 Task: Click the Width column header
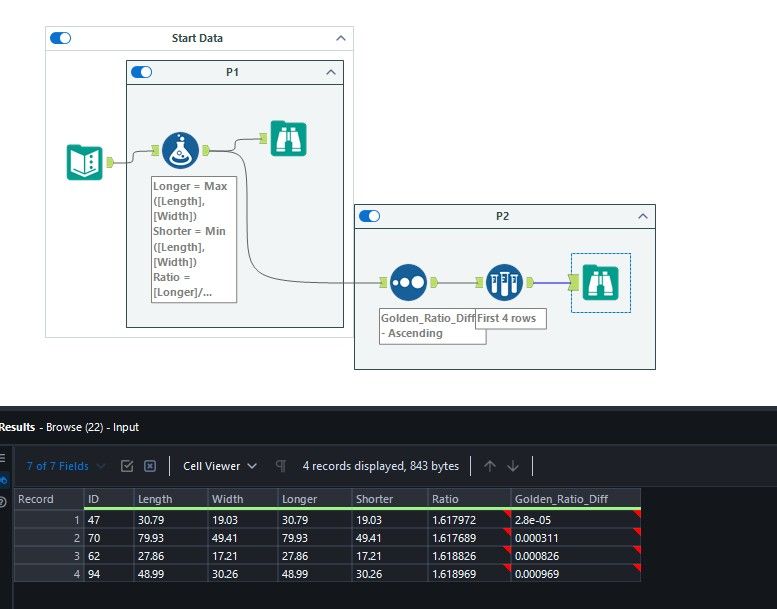(x=243, y=499)
